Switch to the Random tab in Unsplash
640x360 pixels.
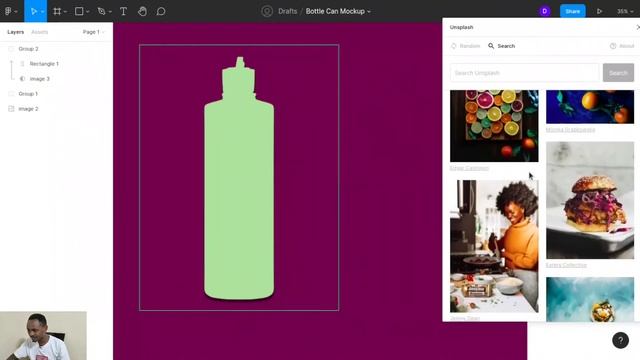coord(465,46)
